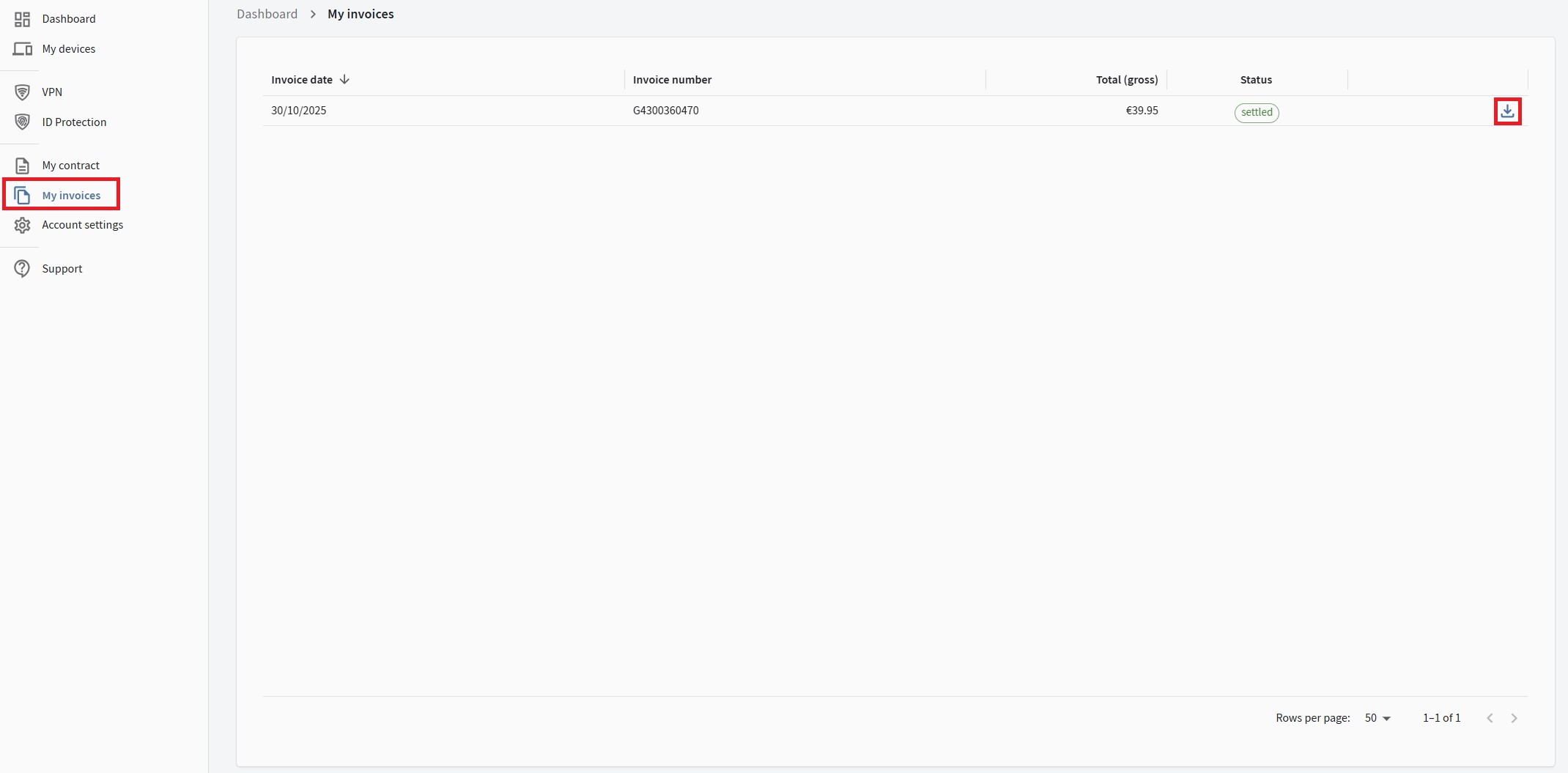Download invoice G4300360470 using the download icon
Viewport: 1568px width, 773px height.
click(x=1508, y=111)
